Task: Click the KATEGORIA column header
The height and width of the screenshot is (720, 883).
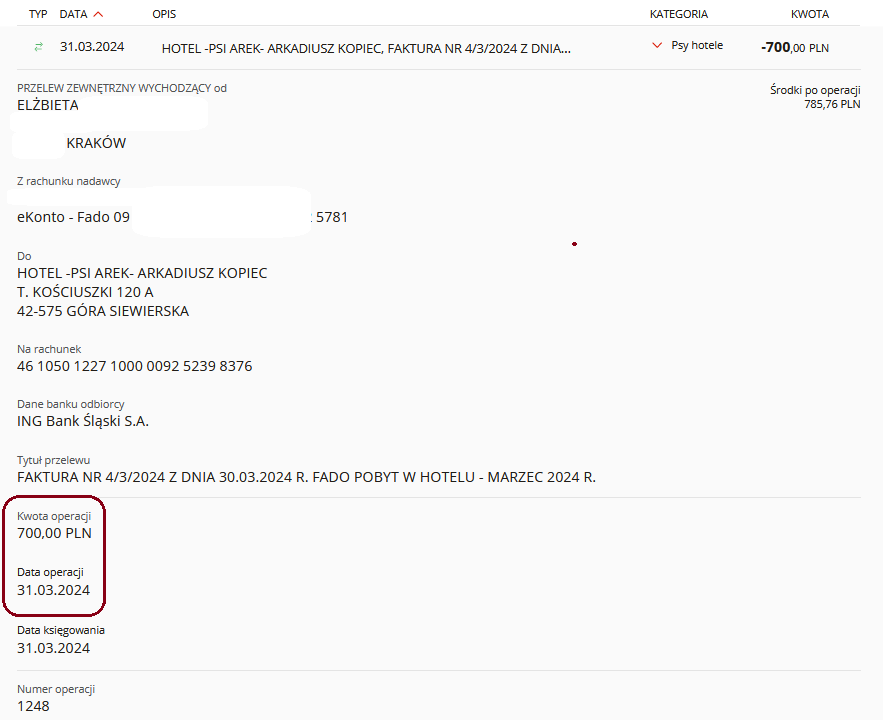Action: (x=678, y=14)
